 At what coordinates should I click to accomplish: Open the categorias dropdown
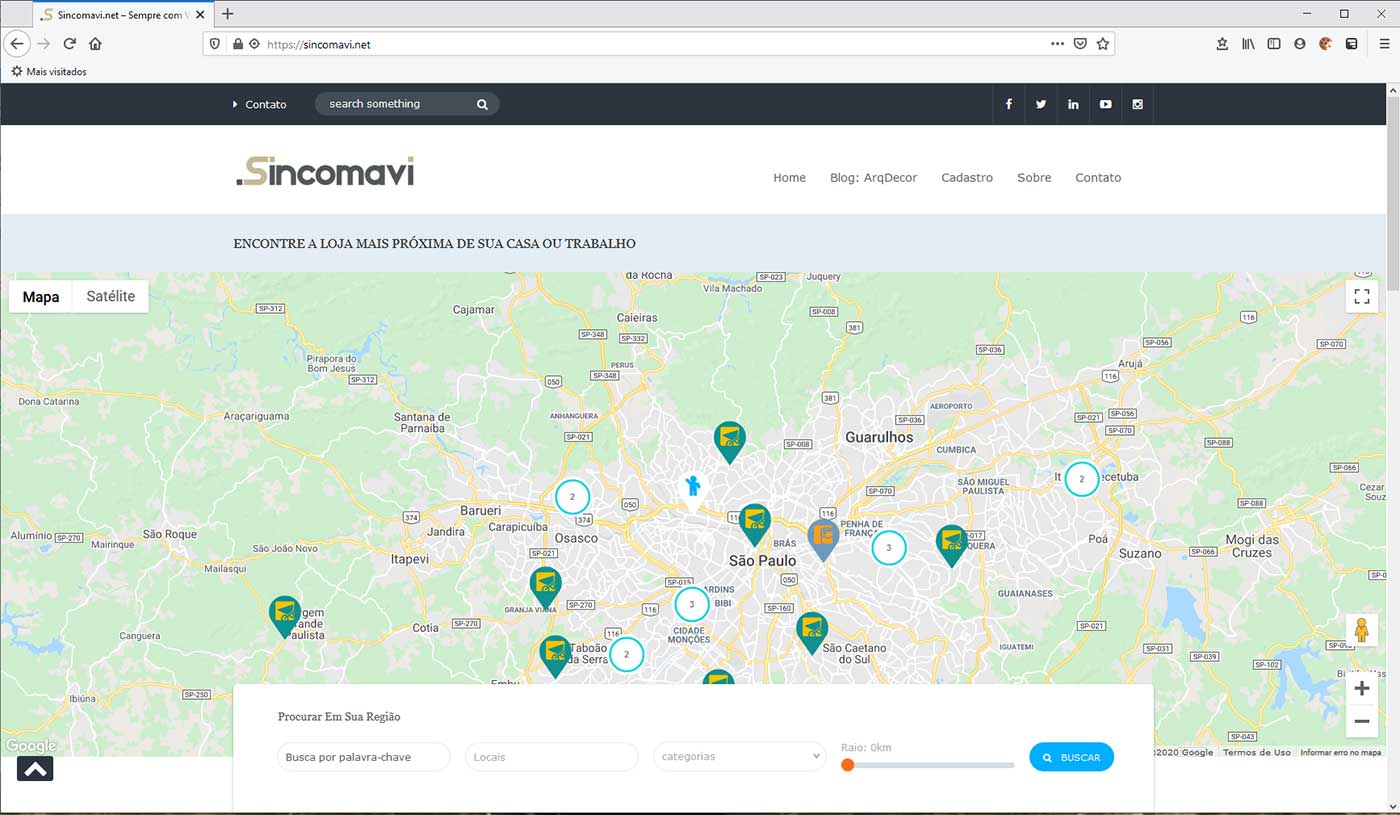[738, 757]
